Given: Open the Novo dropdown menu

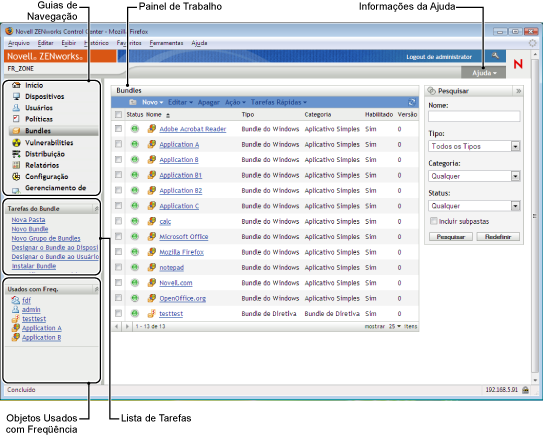Looking at the screenshot, I should pyautogui.click(x=152, y=102).
